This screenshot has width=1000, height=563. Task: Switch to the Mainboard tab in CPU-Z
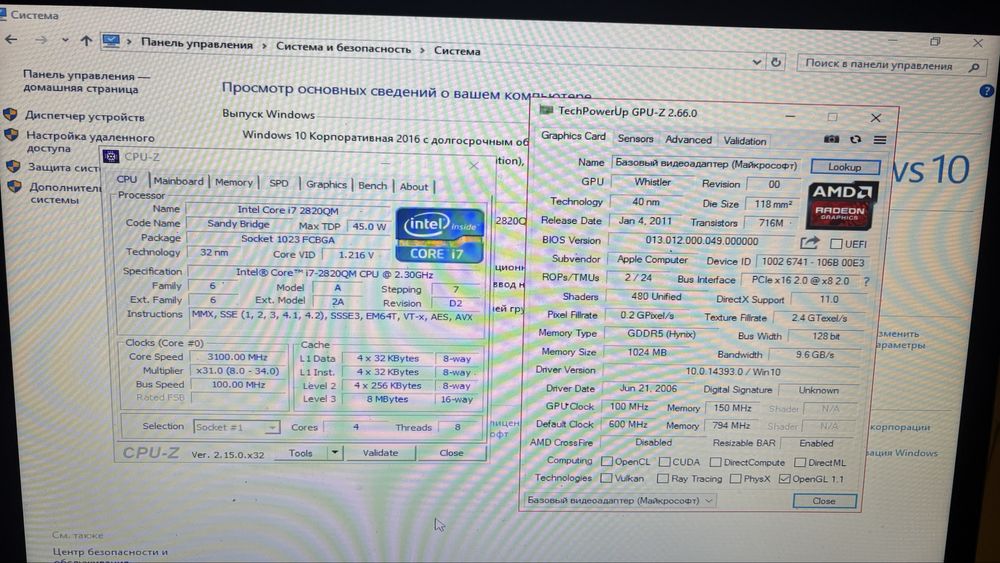point(179,181)
